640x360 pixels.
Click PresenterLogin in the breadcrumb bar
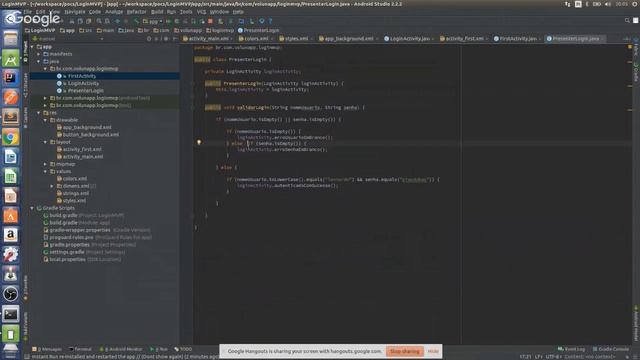pyautogui.click(x=258, y=30)
